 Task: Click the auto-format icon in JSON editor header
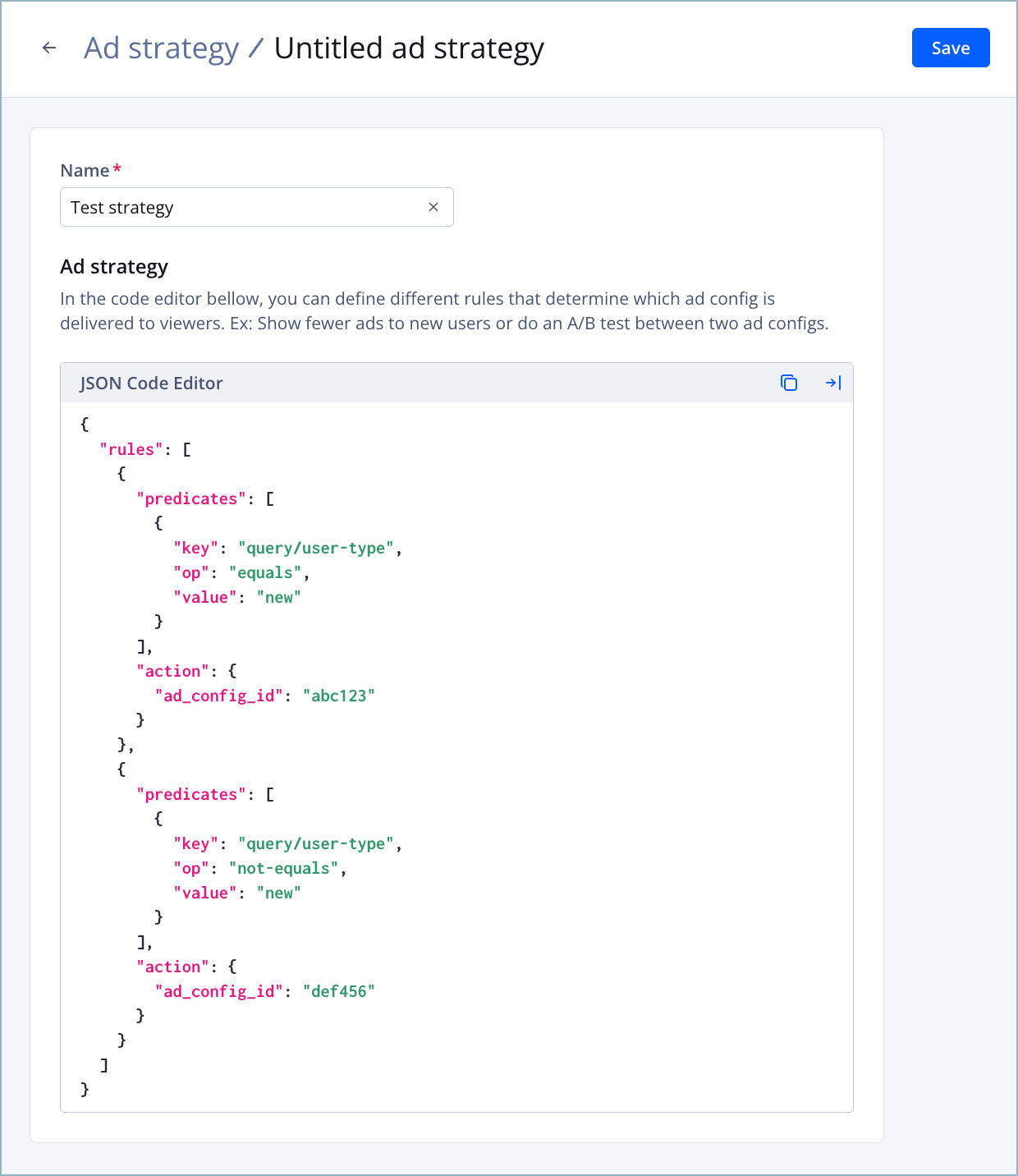(x=833, y=383)
